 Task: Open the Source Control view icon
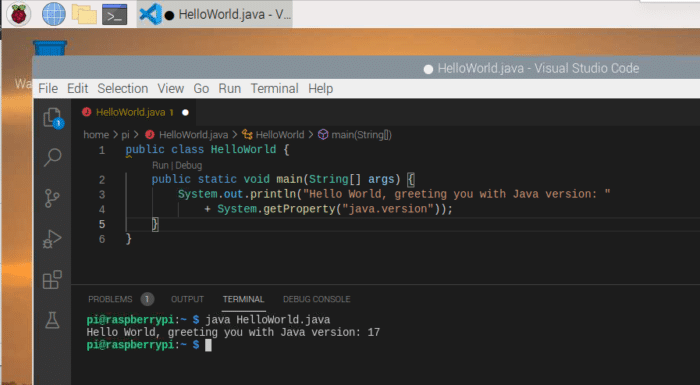click(x=52, y=198)
